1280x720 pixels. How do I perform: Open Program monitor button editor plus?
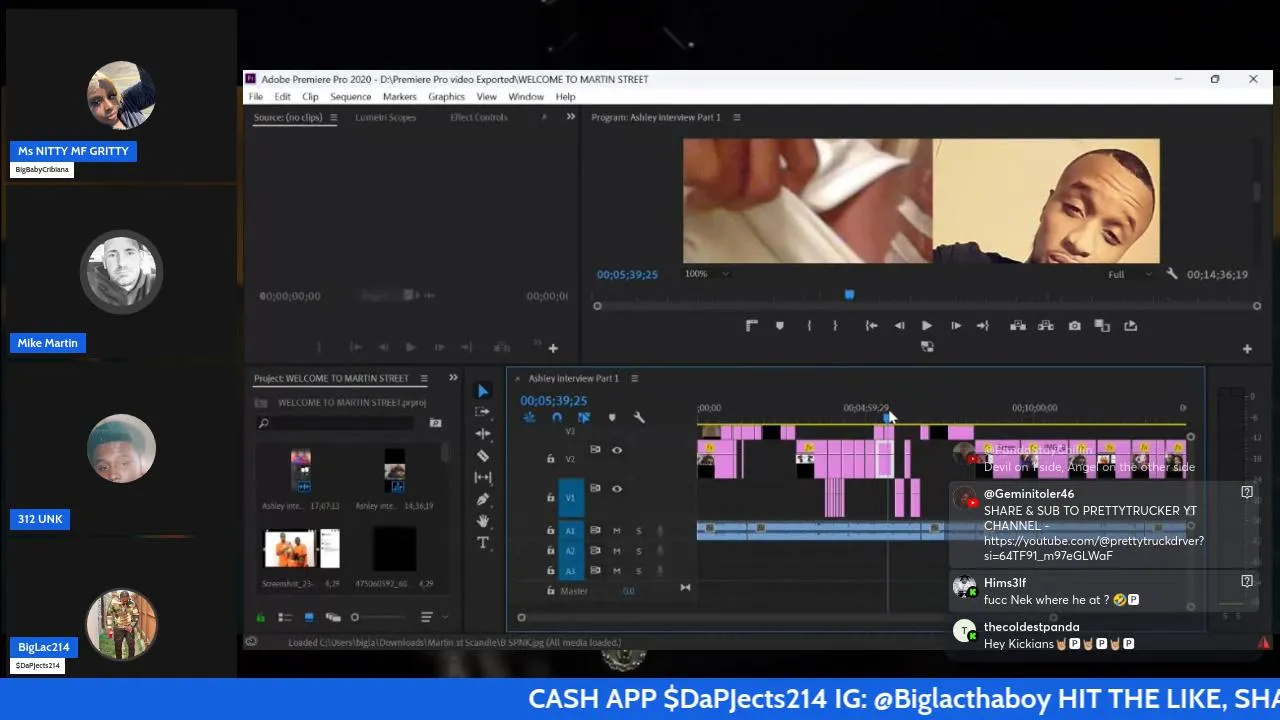point(1247,349)
